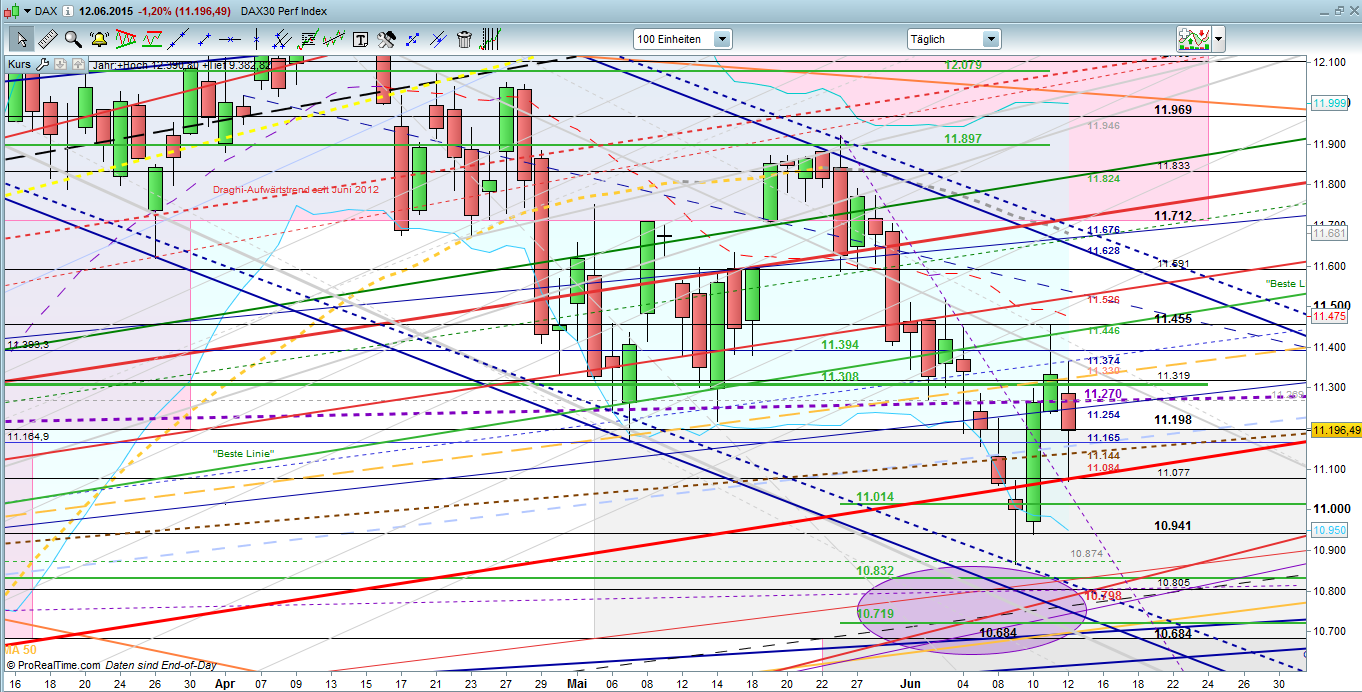Click the 12.06.2015 date text
The width and height of the screenshot is (1362, 692).
[107, 10]
